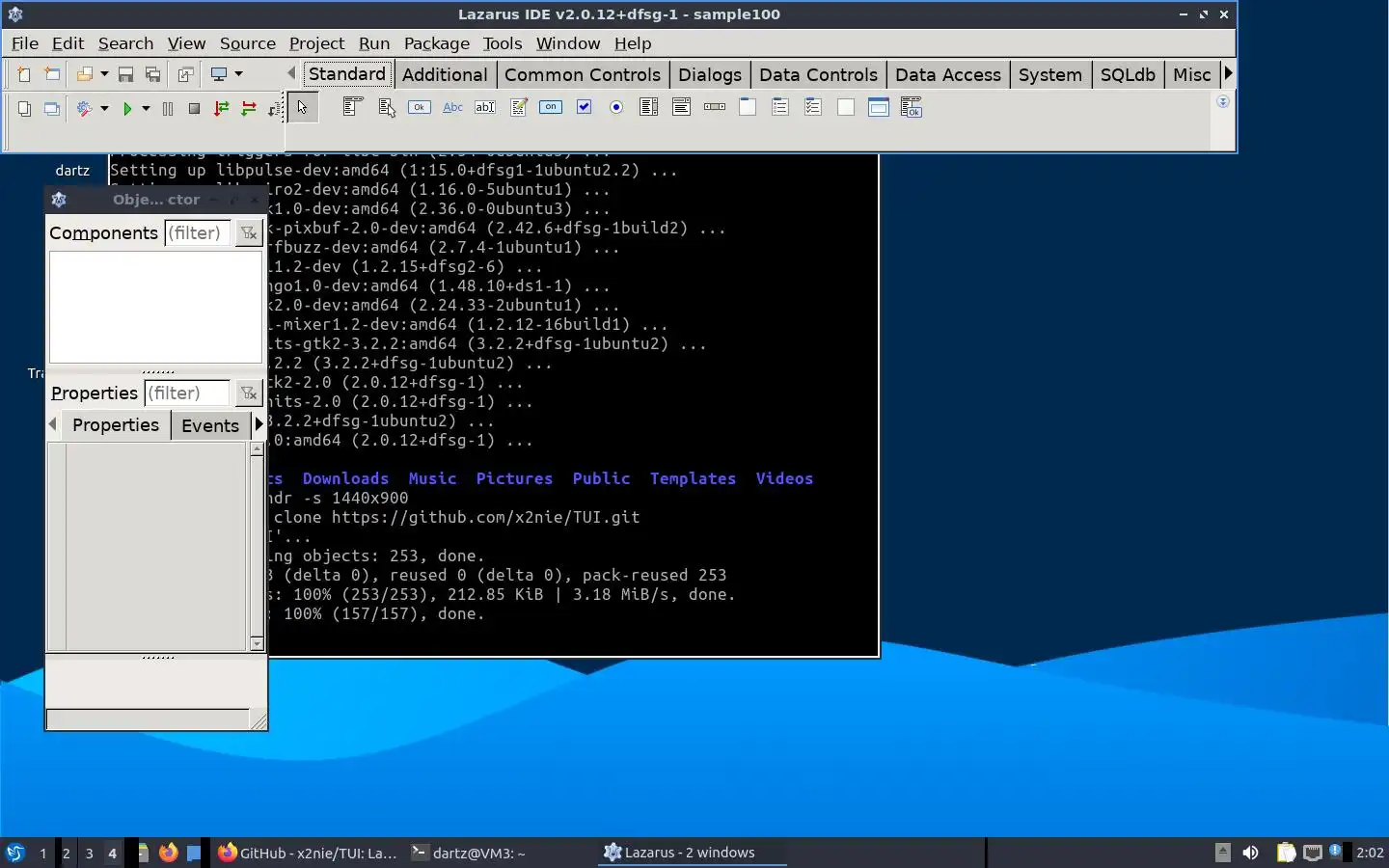1389x868 pixels.
Task: Click the Object Inspector vertical scrollbar
Action: click(257, 546)
